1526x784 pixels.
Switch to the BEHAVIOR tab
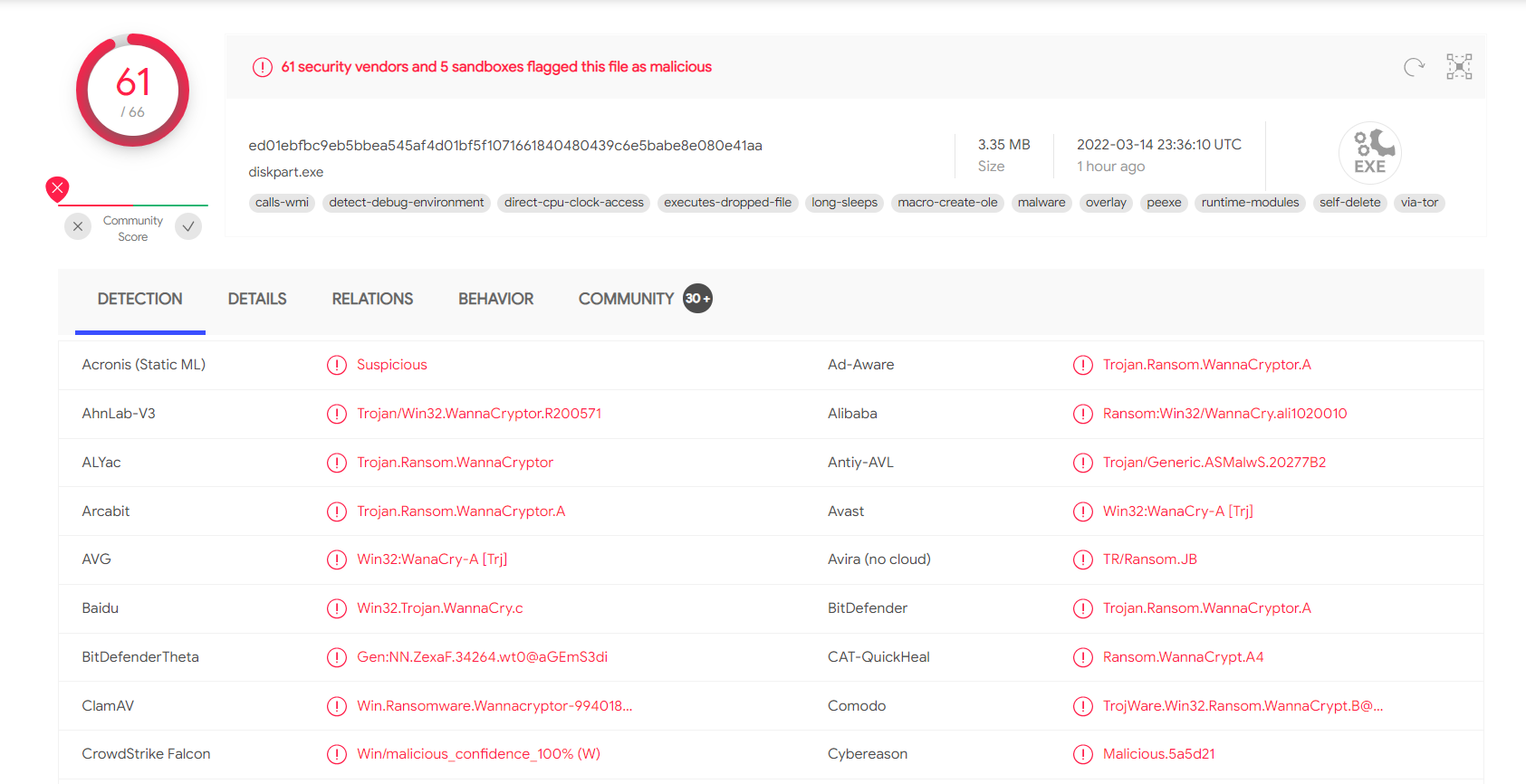(x=495, y=299)
